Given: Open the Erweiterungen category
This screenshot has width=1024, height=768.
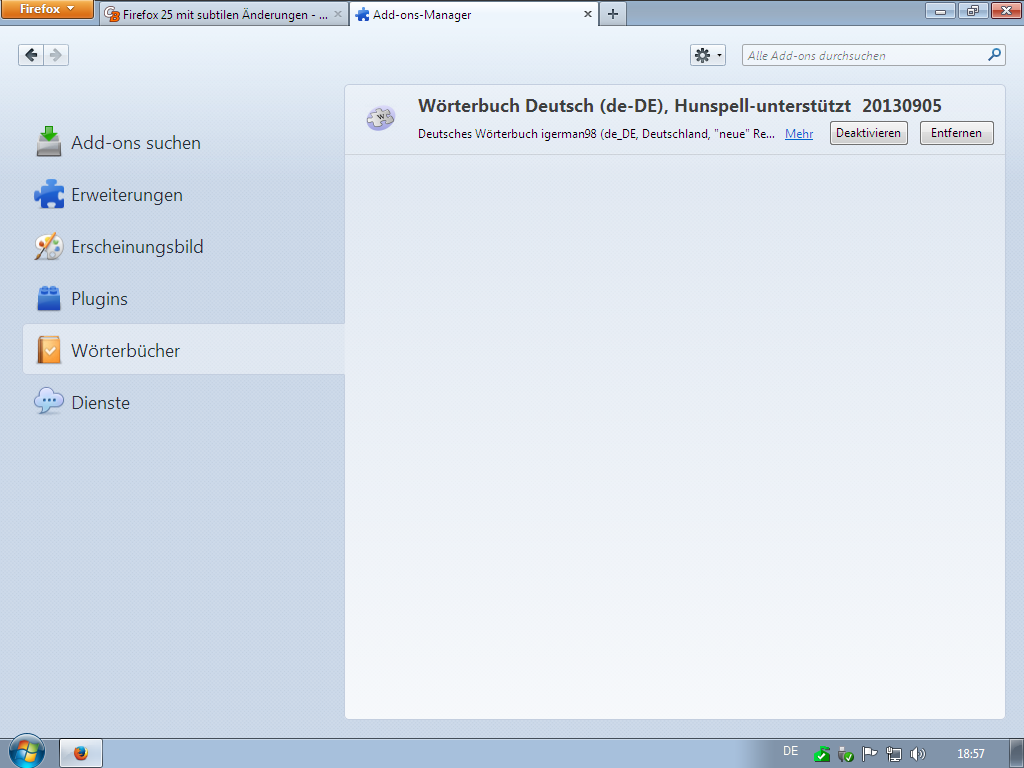Looking at the screenshot, I should pos(184,195).
